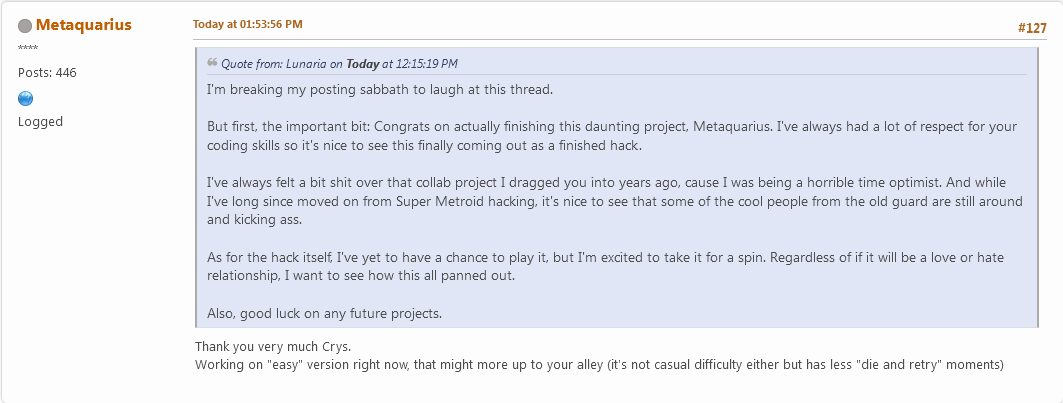Open Metaquarius's user profile link

83,25
